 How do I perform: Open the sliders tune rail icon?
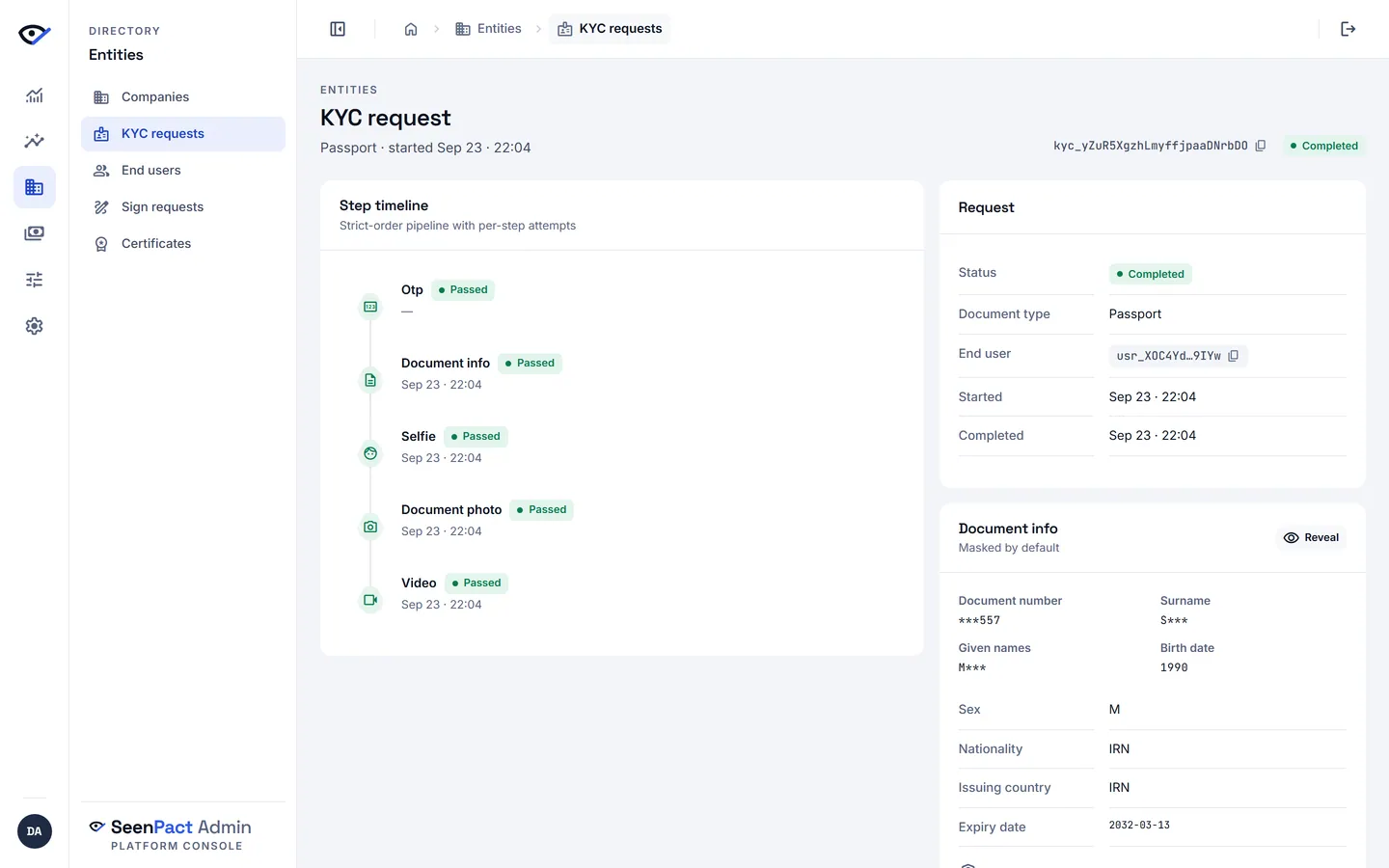point(35,280)
